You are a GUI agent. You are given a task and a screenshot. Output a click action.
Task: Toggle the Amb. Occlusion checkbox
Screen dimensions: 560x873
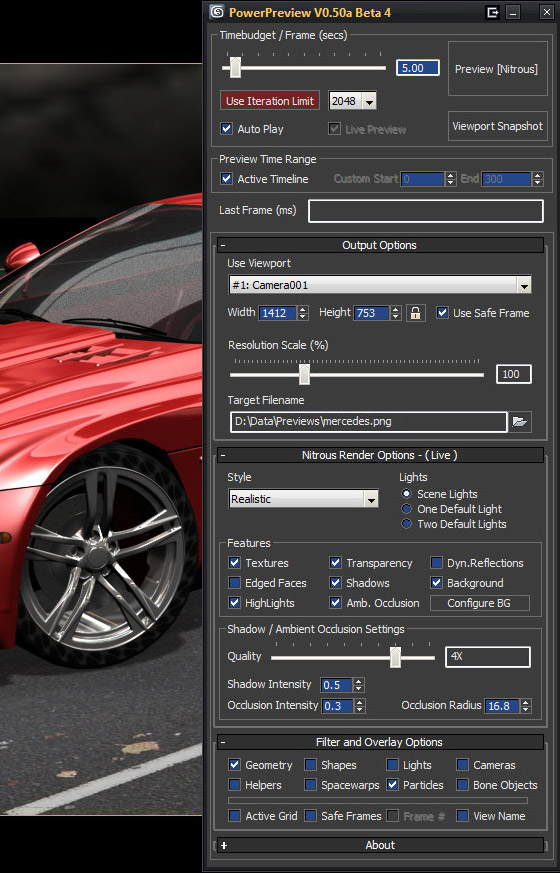pos(335,603)
